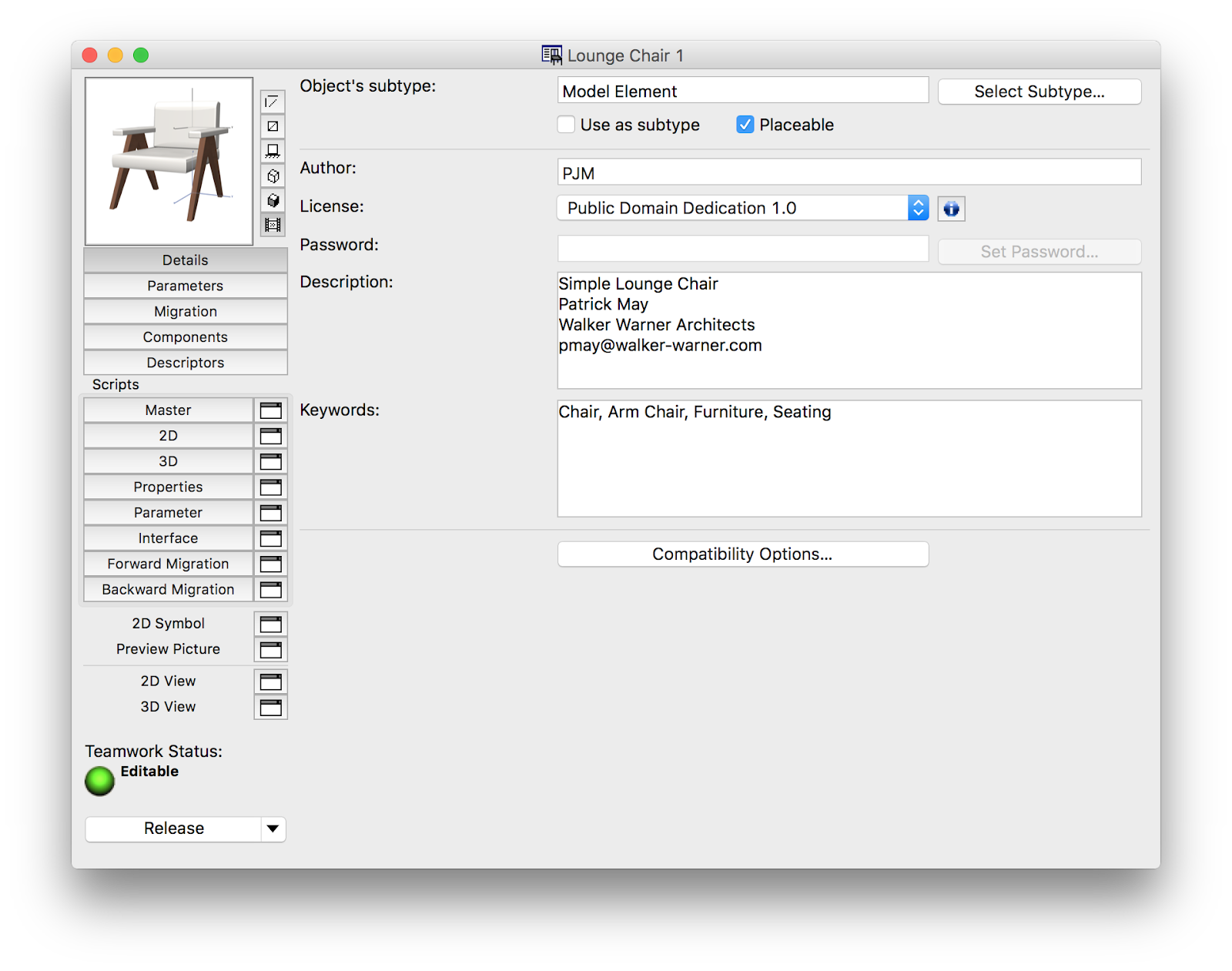
Task: Open the 3D script in a new window
Action: coord(271,461)
